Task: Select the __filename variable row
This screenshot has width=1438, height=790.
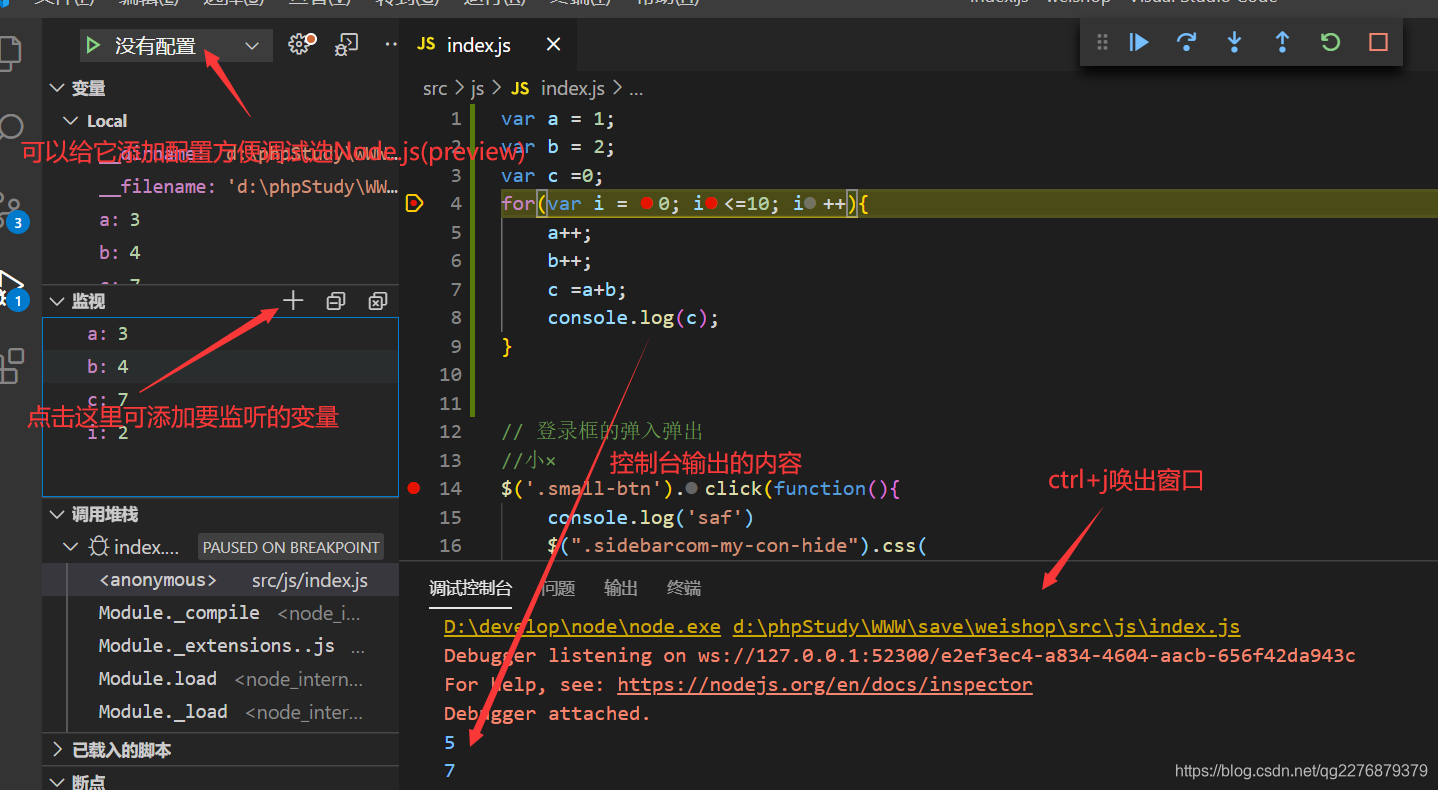Action: point(220,187)
